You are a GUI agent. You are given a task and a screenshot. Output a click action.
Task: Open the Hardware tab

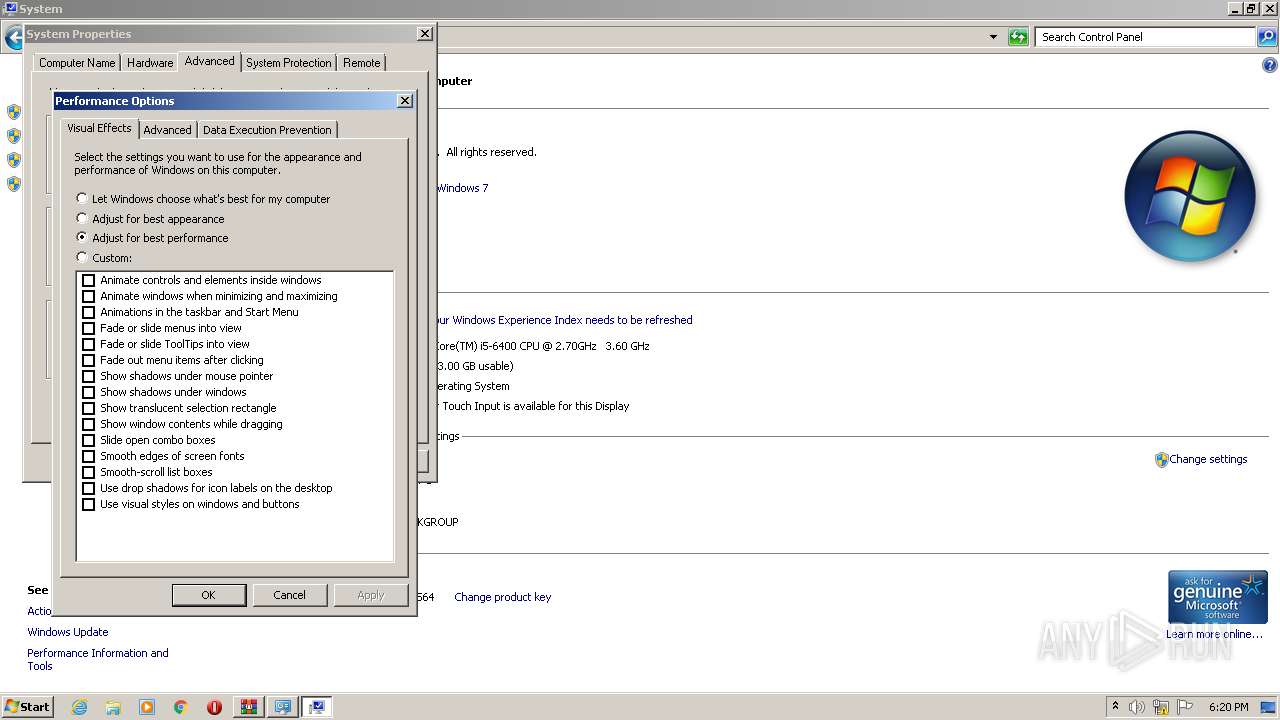pyautogui.click(x=150, y=63)
